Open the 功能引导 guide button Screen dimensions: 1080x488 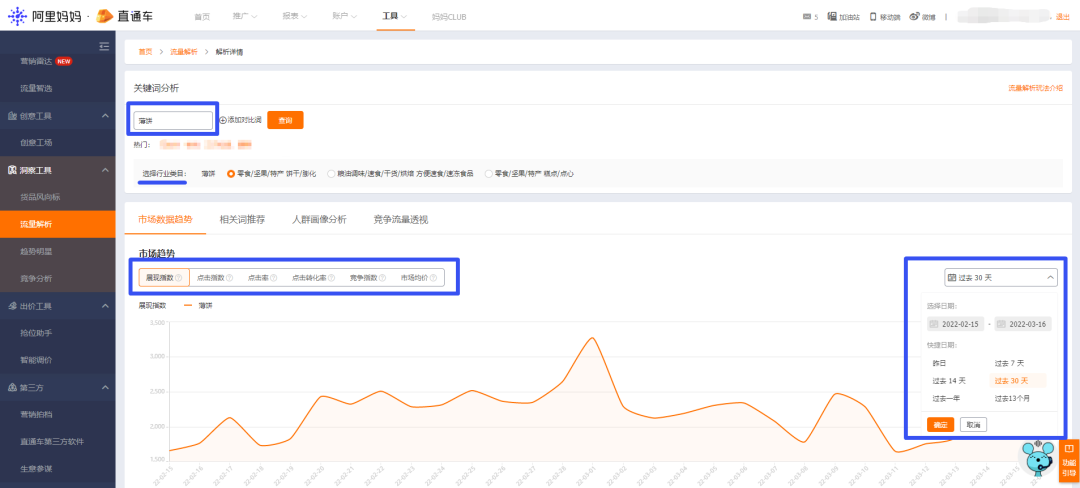[1069, 462]
